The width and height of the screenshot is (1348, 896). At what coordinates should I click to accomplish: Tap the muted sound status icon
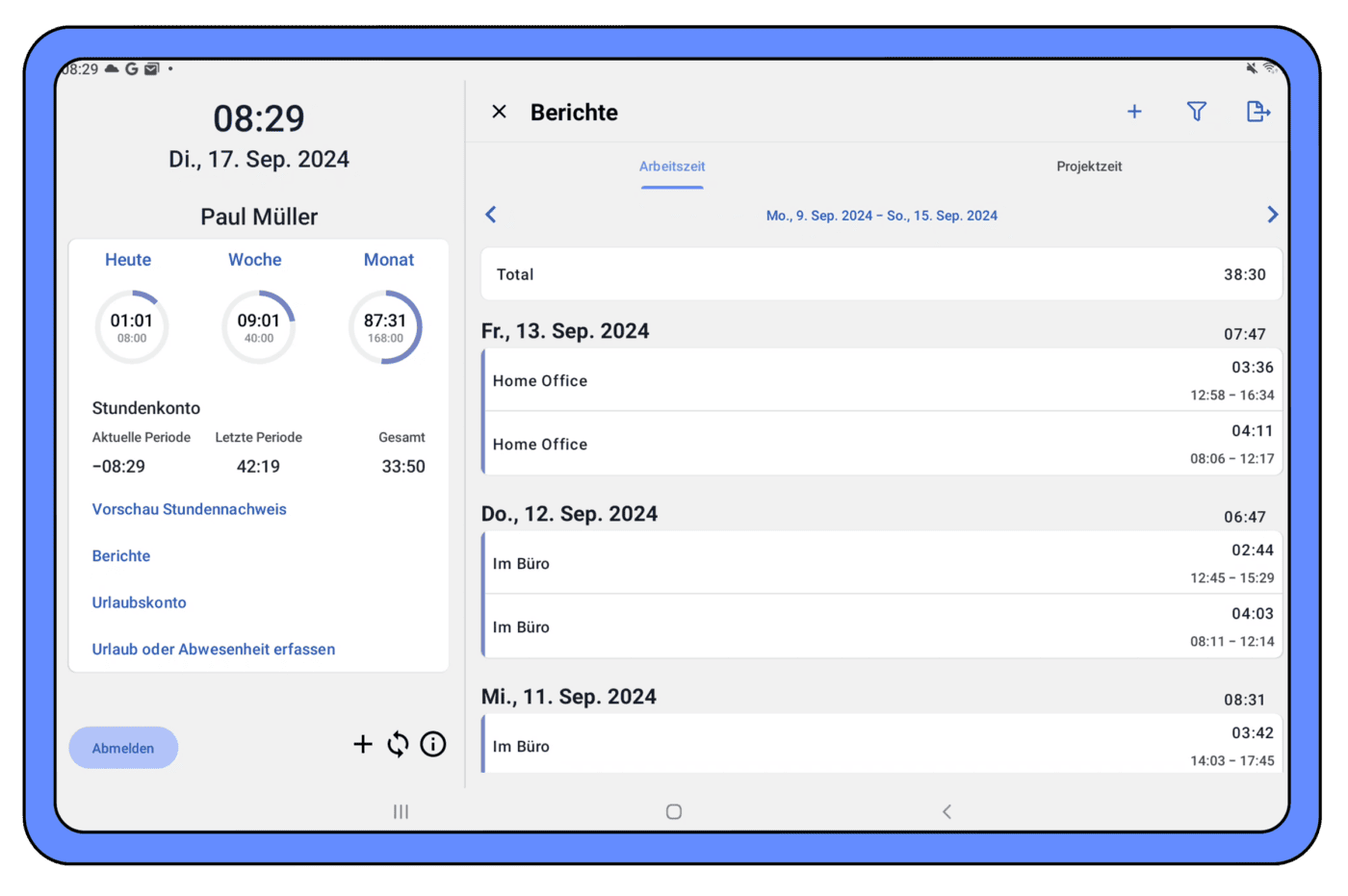1251,68
